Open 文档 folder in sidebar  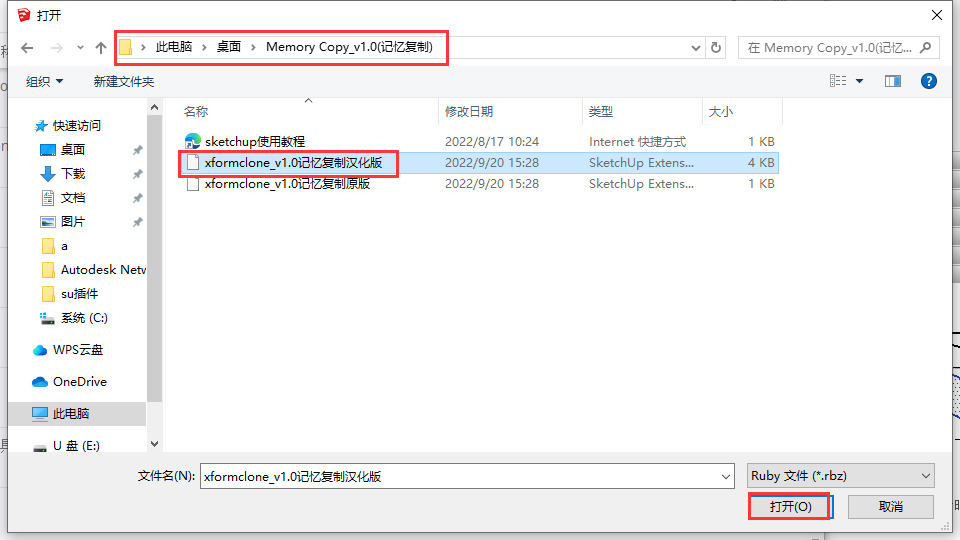(x=72, y=198)
